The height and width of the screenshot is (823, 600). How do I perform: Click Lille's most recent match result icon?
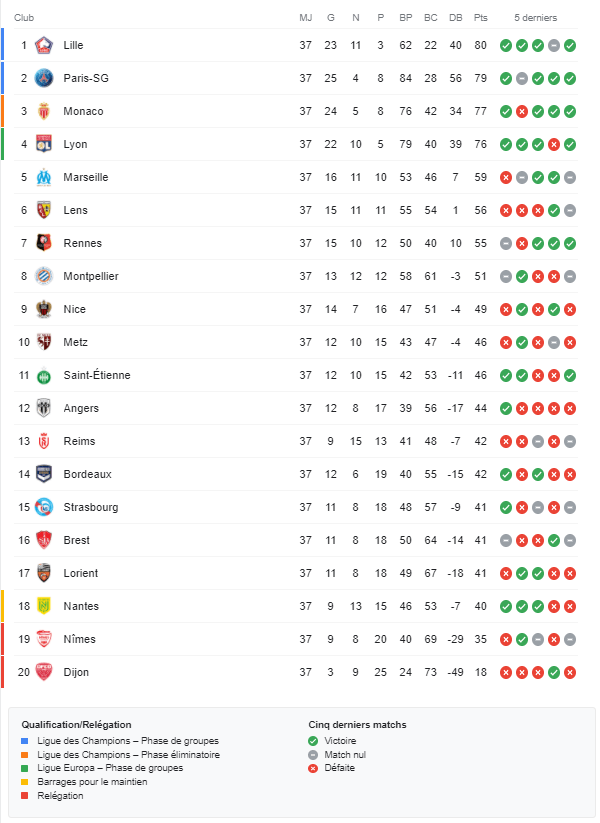(x=570, y=46)
